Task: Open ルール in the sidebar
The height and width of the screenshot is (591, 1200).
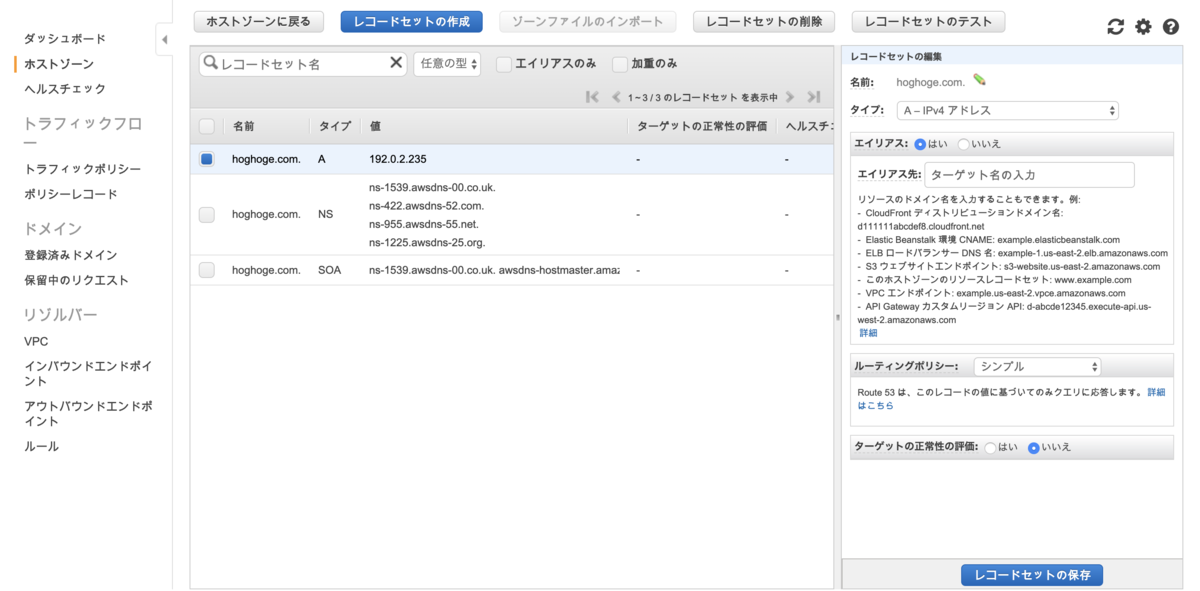Action: point(42,447)
